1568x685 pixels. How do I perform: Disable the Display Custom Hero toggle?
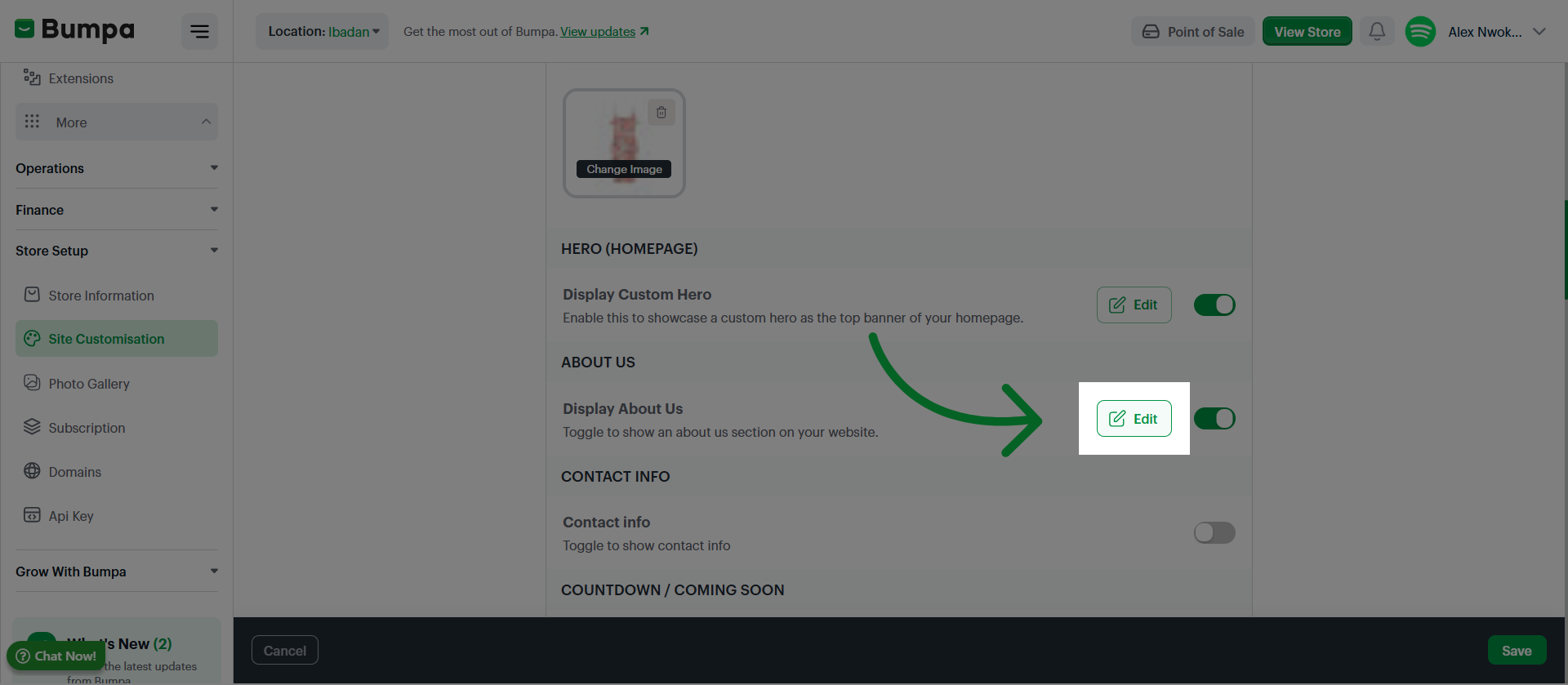point(1214,305)
